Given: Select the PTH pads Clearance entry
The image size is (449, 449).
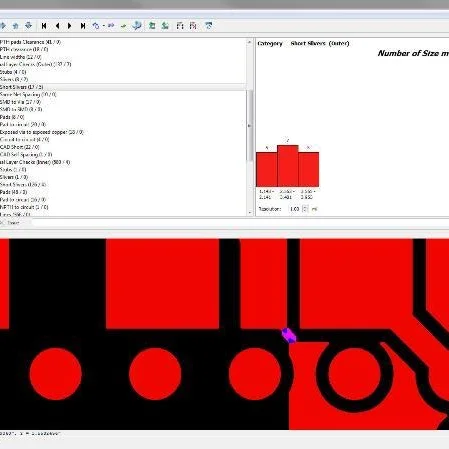Looking at the screenshot, I should [30, 42].
